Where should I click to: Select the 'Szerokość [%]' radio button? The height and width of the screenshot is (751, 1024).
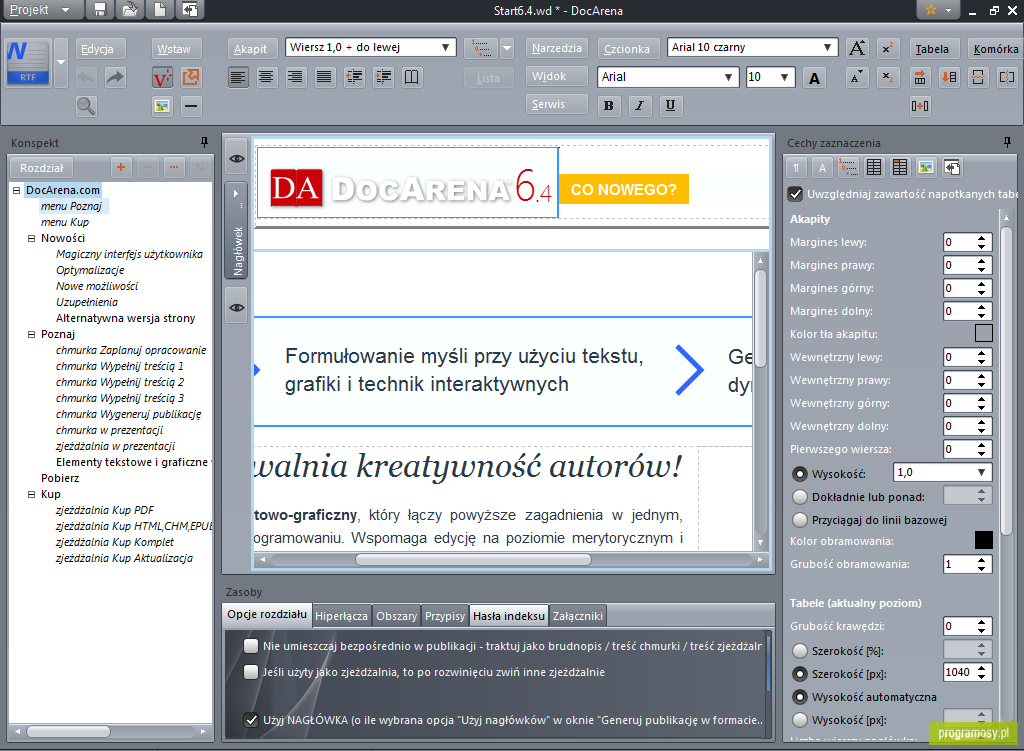[x=800, y=650]
